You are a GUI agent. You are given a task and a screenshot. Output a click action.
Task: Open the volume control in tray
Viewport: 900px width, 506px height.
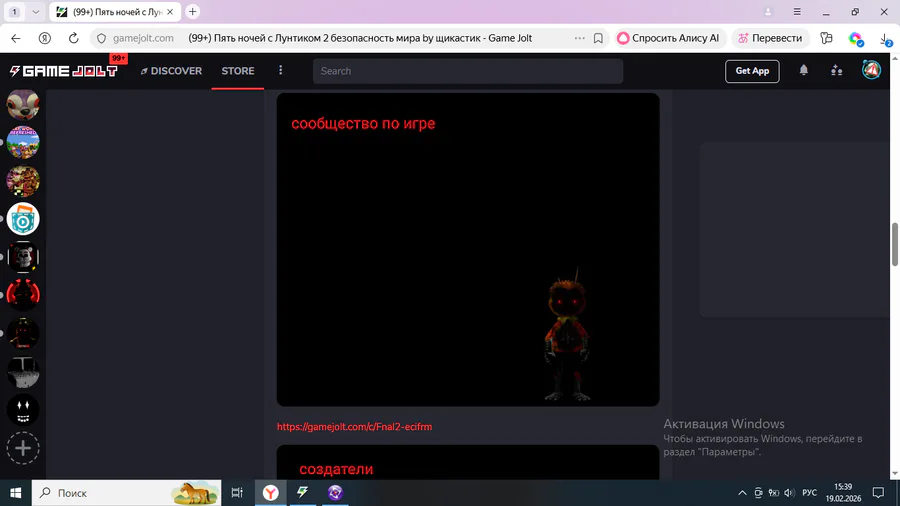click(789, 493)
